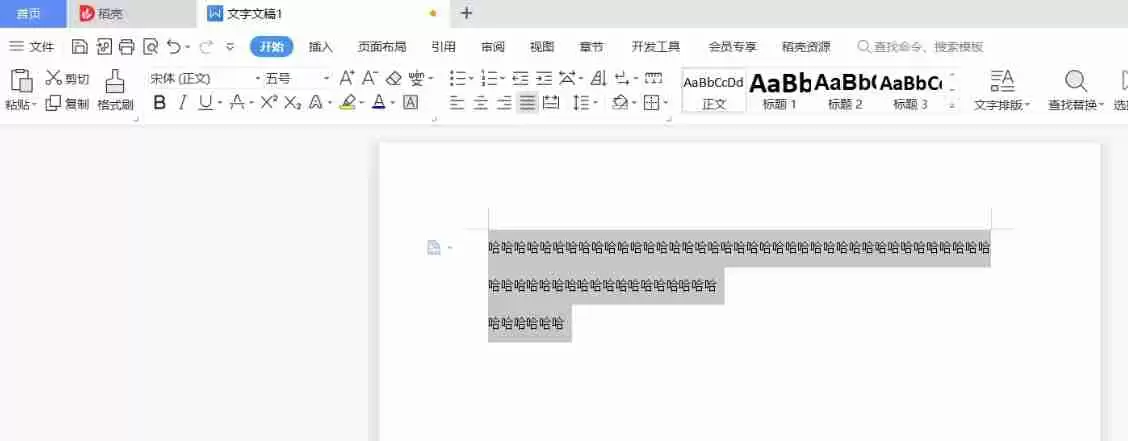Click the Save icon in the quick toolbar
Image resolution: width=1128 pixels, height=441 pixels.
point(80,47)
